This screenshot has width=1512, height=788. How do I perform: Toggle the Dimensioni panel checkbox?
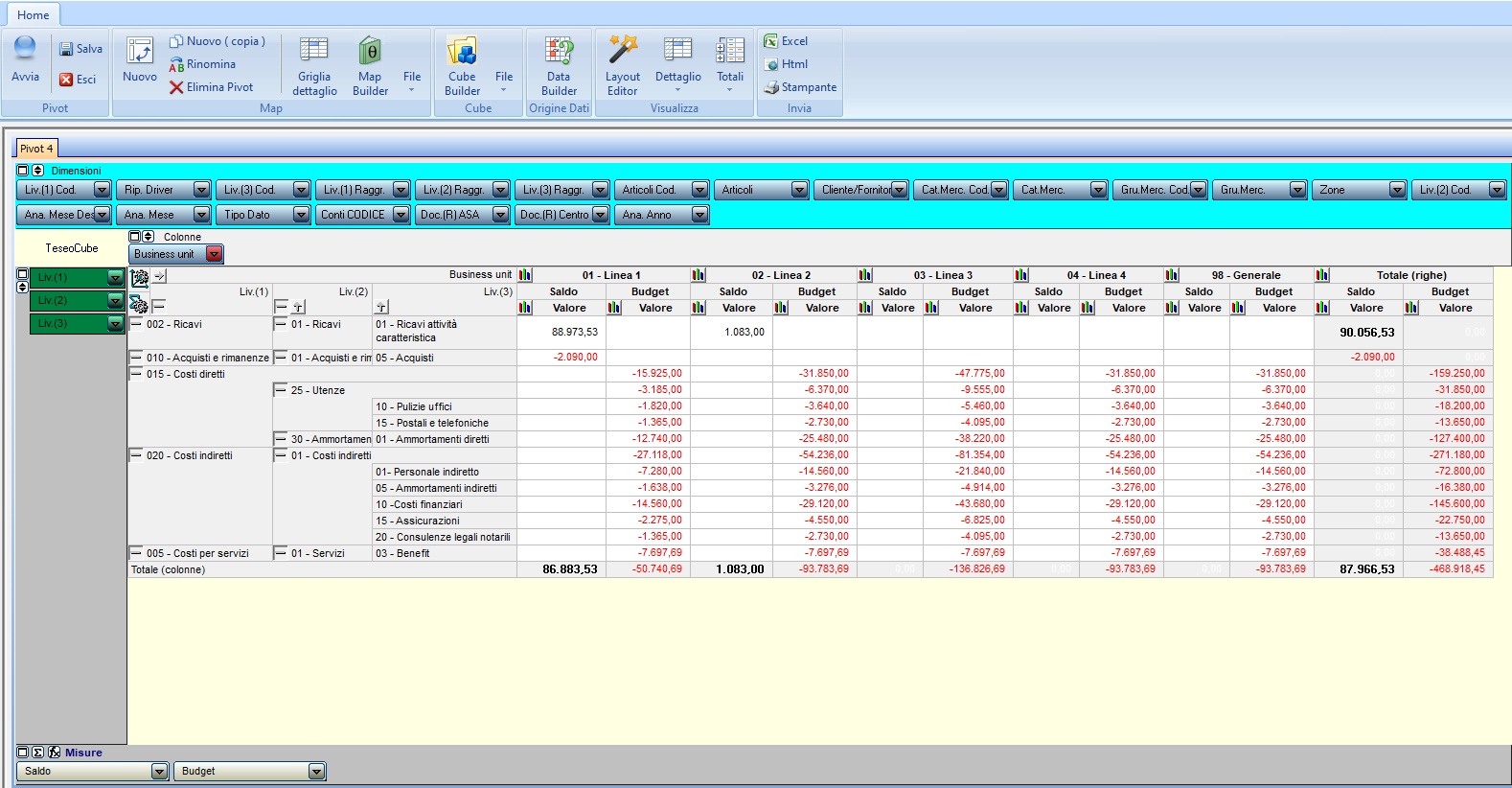[23, 171]
